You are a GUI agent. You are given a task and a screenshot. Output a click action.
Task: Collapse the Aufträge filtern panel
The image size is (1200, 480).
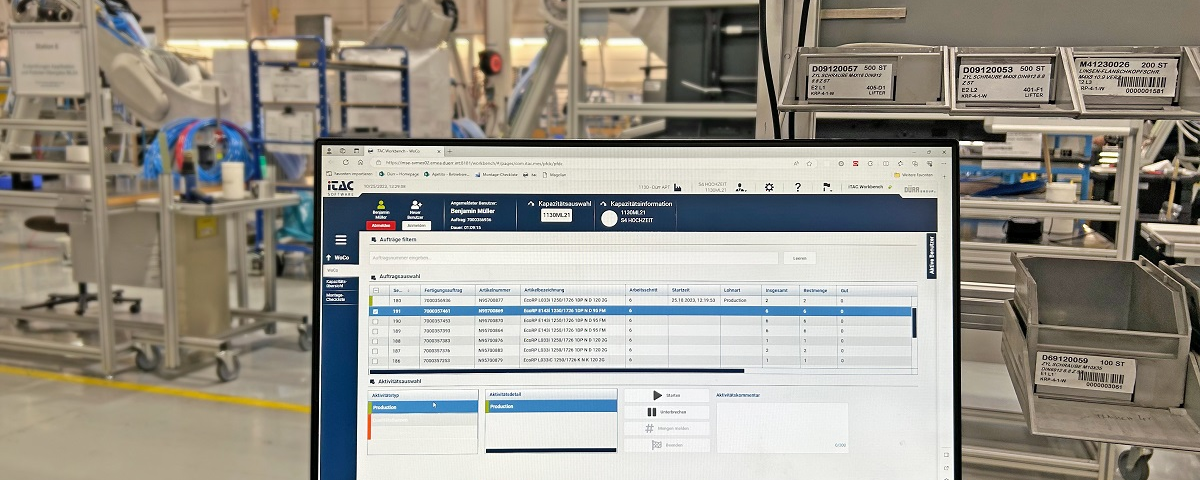coord(375,240)
